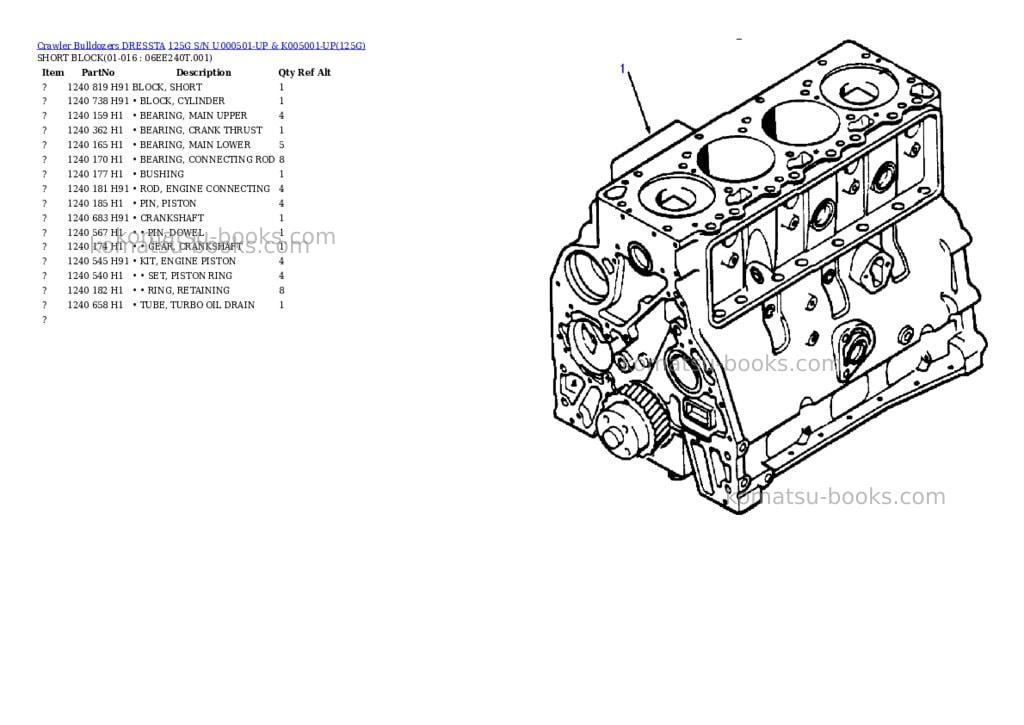Image resolution: width=1024 pixels, height=725 pixels.
Task: Click part number 1240 683 H91
Action: coord(98,218)
